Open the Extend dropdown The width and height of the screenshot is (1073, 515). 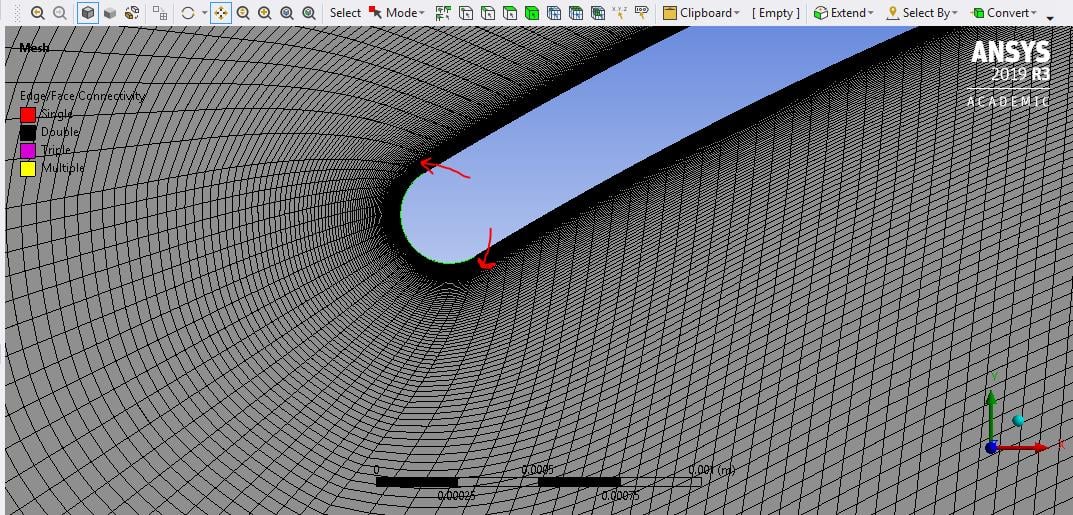pyautogui.click(x=844, y=12)
